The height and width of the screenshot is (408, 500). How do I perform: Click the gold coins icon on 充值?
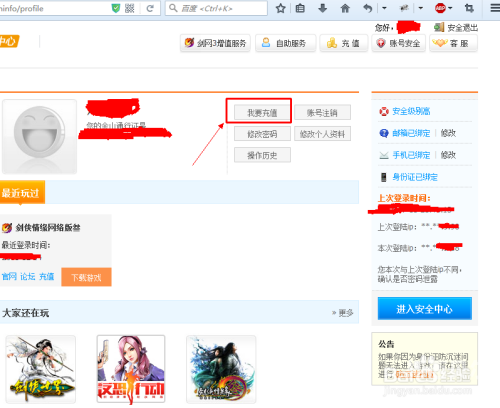(332, 43)
